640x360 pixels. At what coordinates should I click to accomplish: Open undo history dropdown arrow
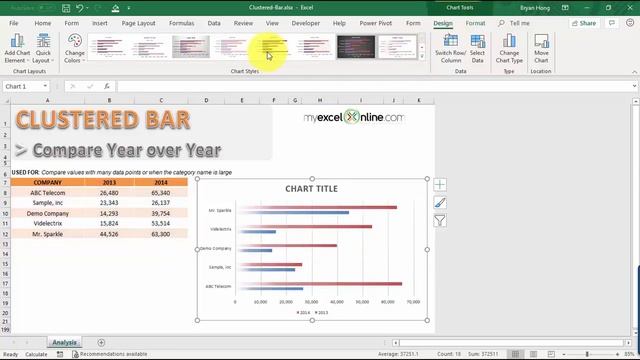(87, 8)
